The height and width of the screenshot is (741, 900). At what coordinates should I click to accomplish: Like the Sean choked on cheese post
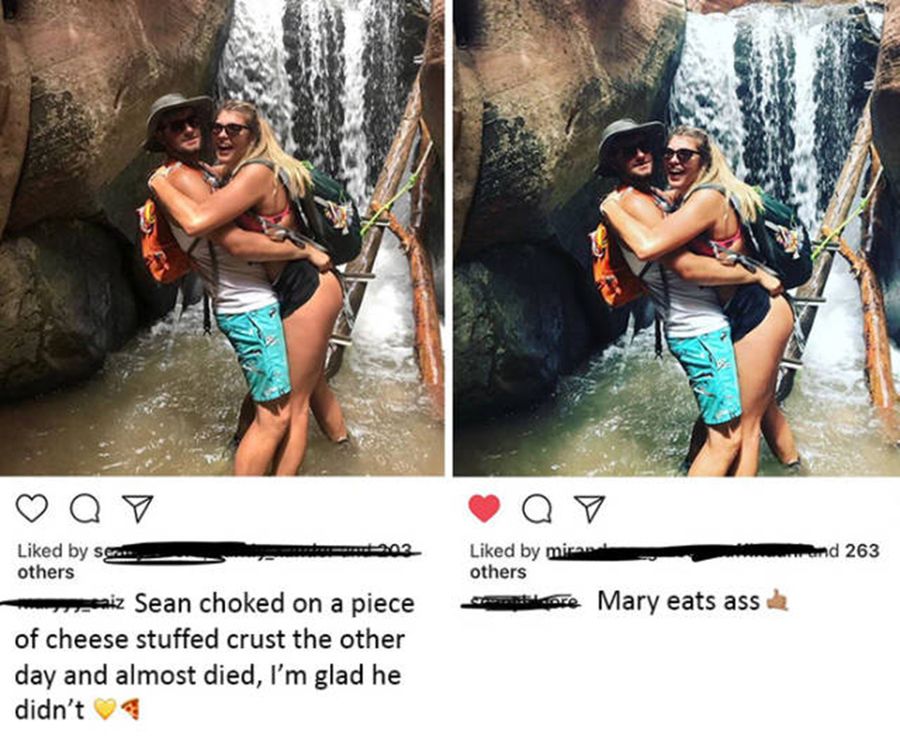tap(32, 508)
